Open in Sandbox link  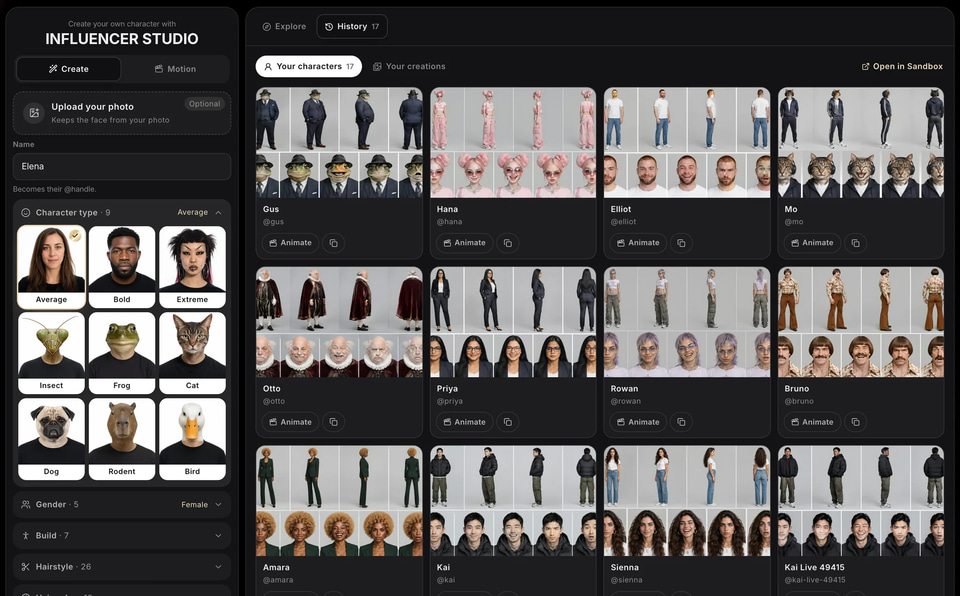tap(902, 66)
